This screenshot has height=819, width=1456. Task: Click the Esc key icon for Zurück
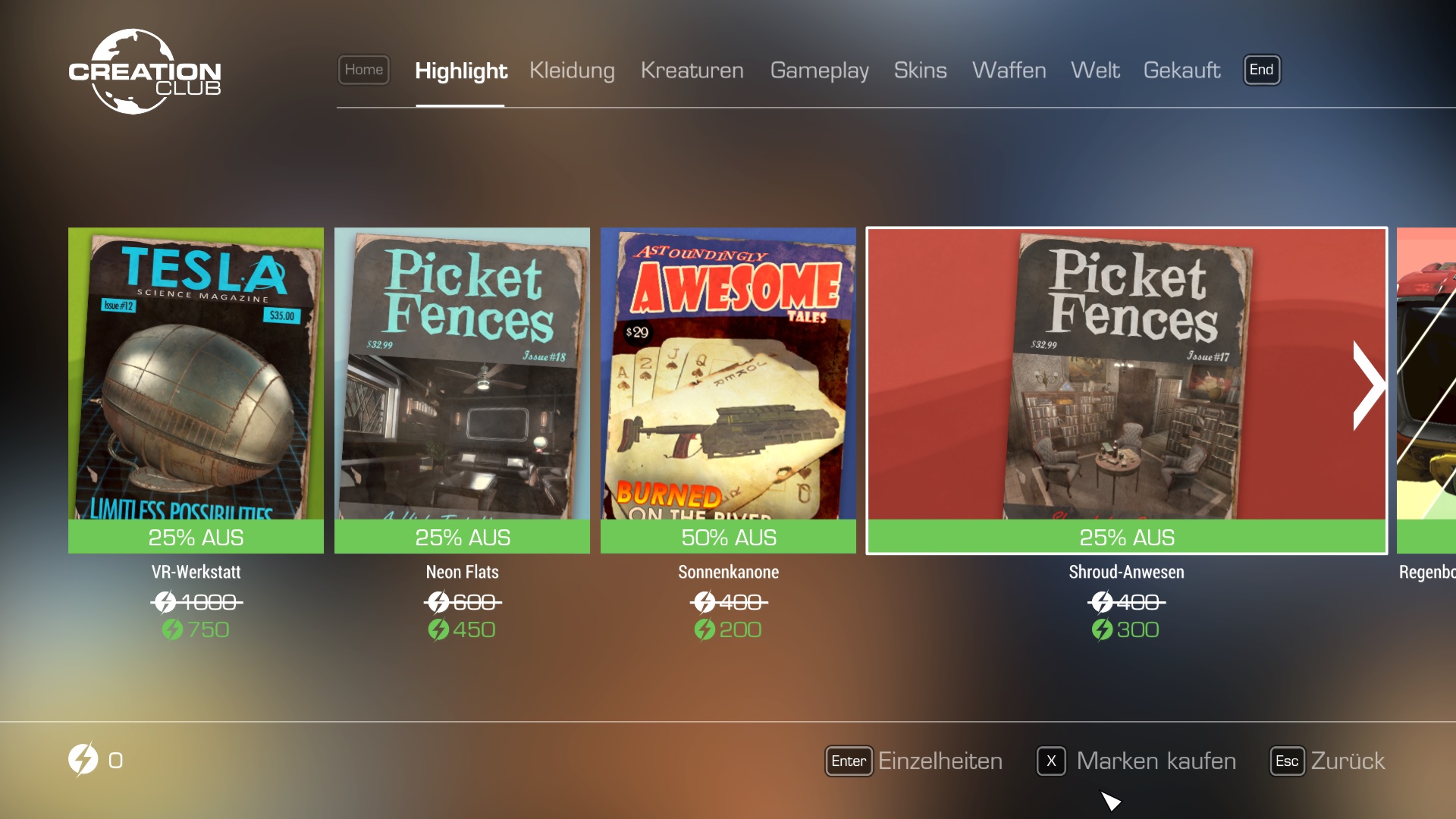pos(1287,761)
